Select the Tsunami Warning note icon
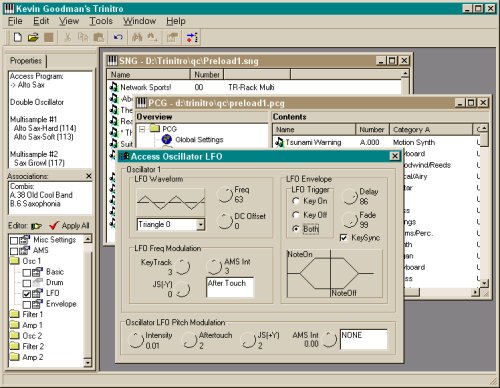Image resolution: width=500 pixels, height=388 pixels. 279,142
